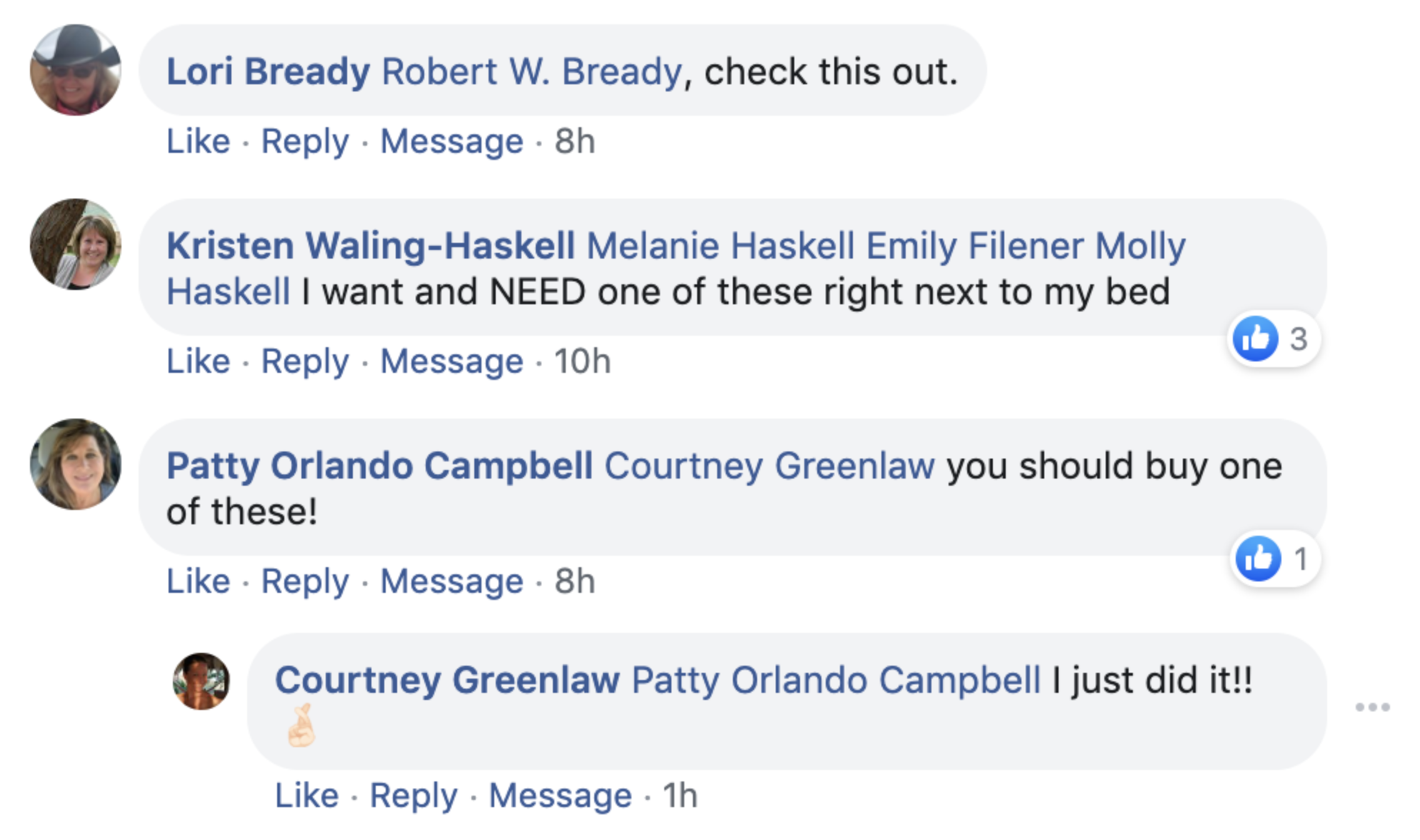Reply to Kristen Waling-Haskell's comment
This screenshot has height=840, width=1420.
point(305,361)
